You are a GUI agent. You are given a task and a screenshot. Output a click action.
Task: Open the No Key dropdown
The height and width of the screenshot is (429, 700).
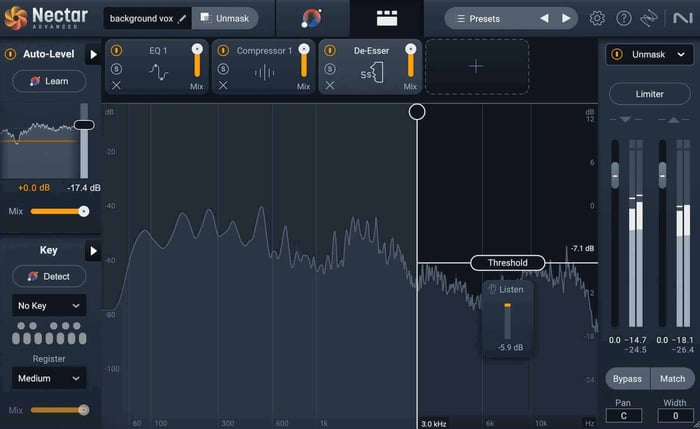pyautogui.click(x=49, y=306)
